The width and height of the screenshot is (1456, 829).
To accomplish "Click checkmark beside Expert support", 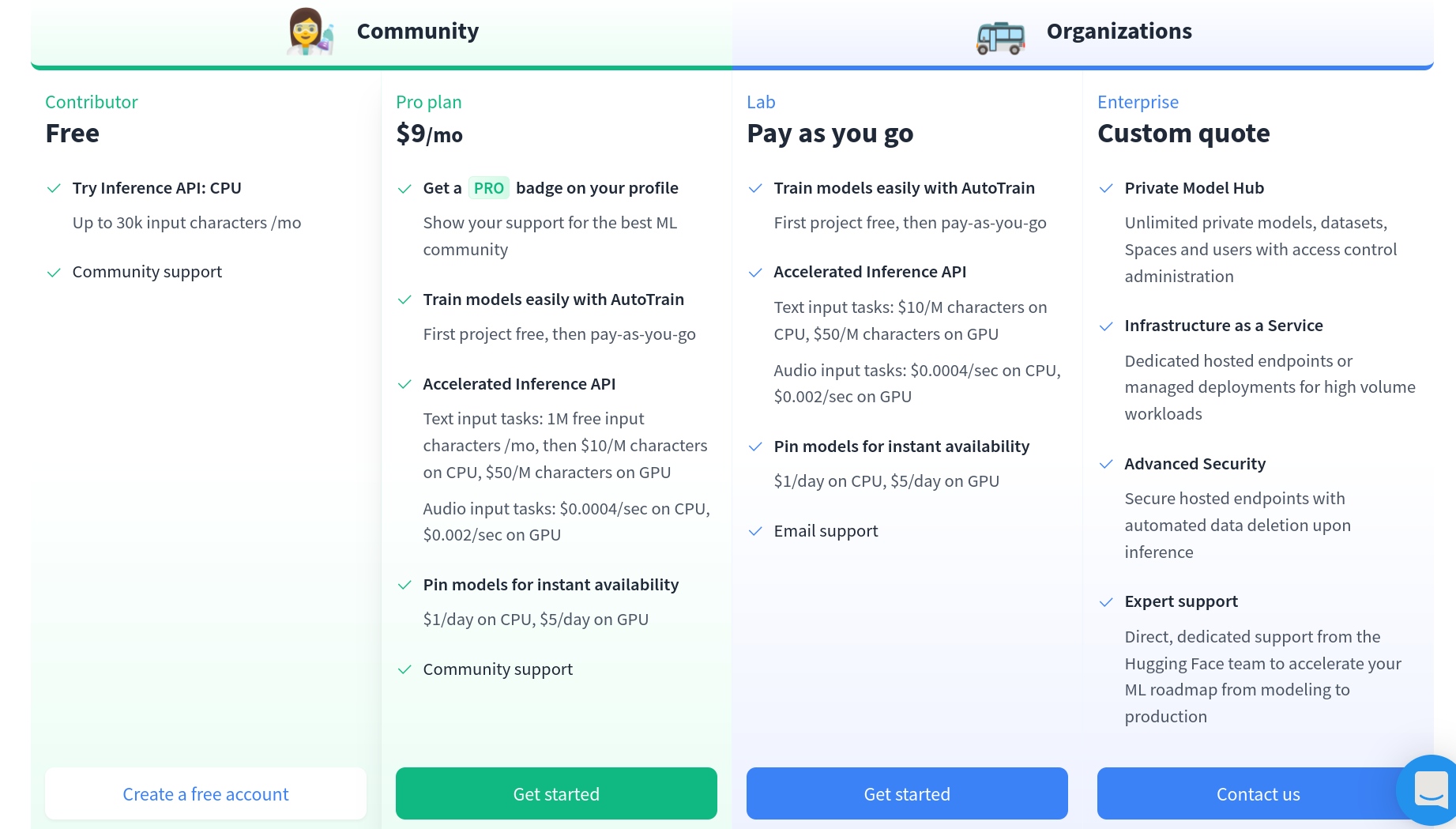I will click(1106, 602).
